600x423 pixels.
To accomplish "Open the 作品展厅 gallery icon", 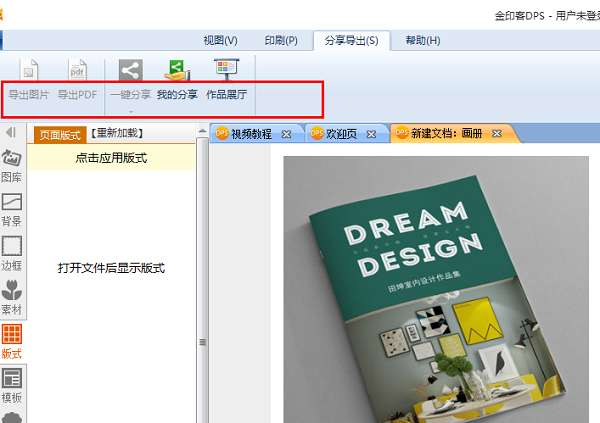I will [x=227, y=69].
